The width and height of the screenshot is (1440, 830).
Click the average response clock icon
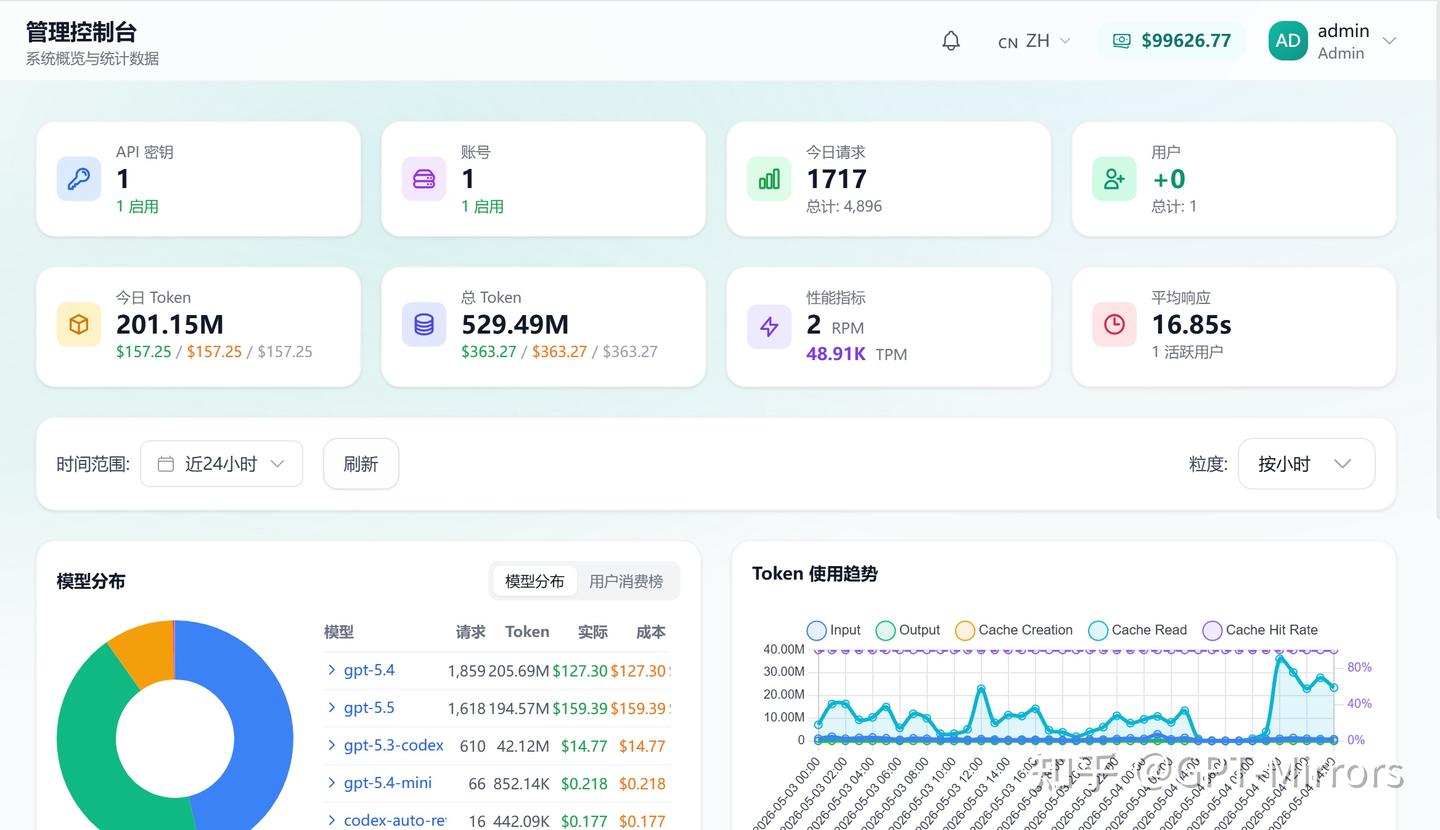[1114, 325]
